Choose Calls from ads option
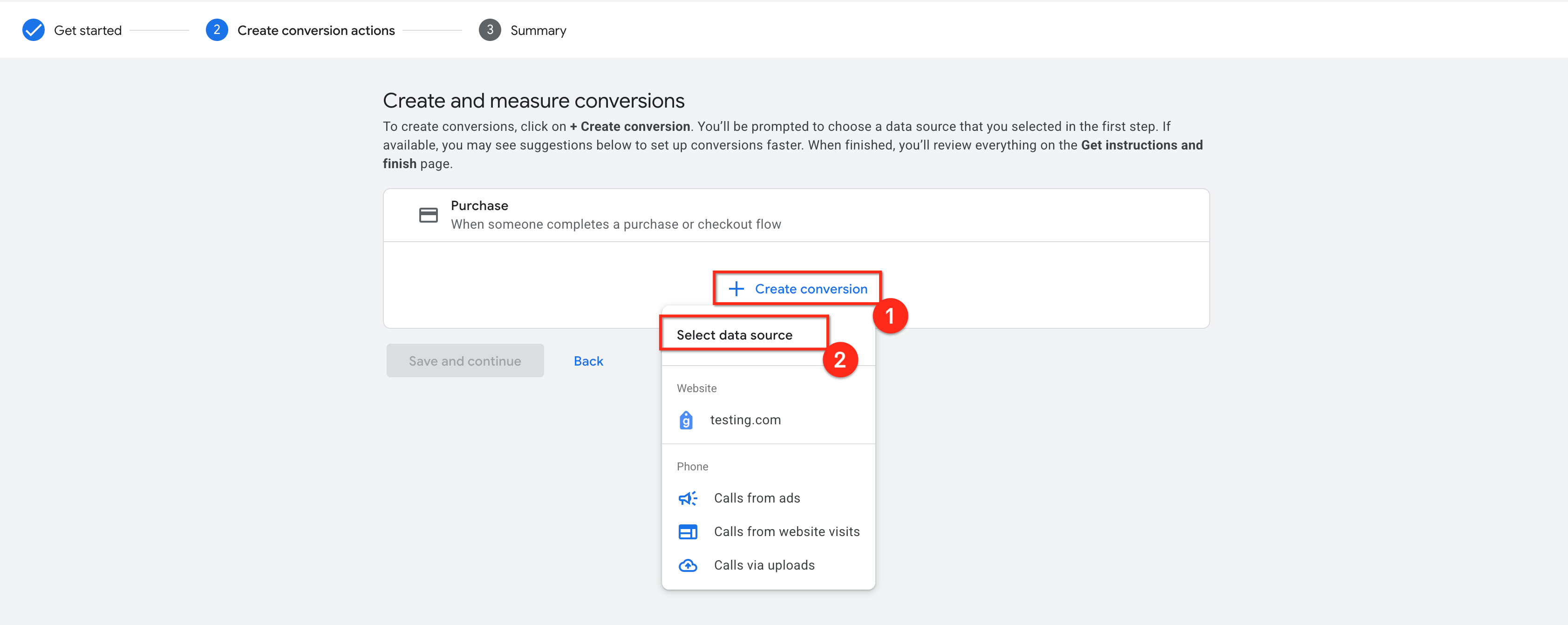This screenshot has width=1568, height=625. [x=757, y=498]
